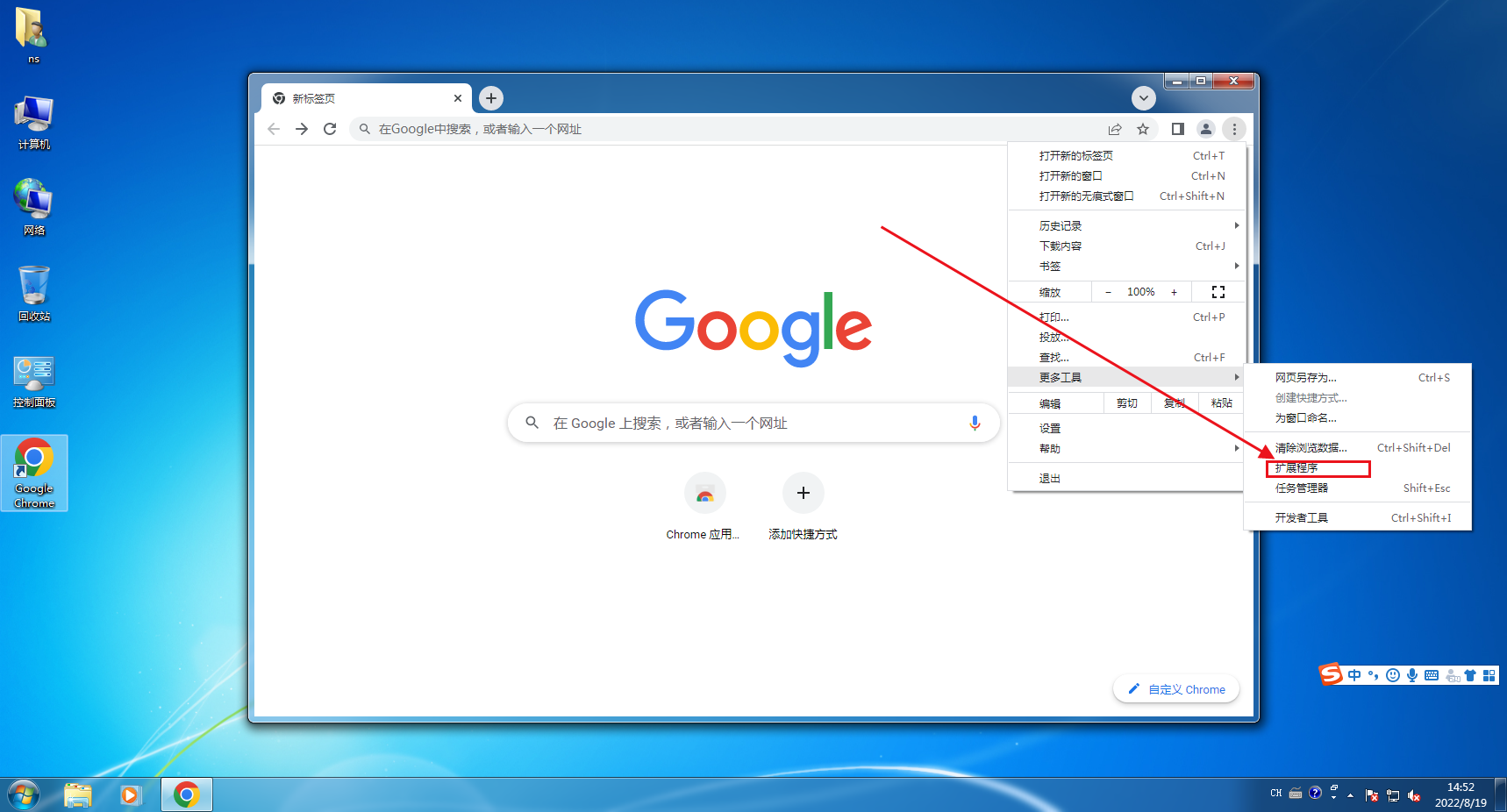Click the Google search input field
Screen dimensions: 1507x812
[753, 423]
